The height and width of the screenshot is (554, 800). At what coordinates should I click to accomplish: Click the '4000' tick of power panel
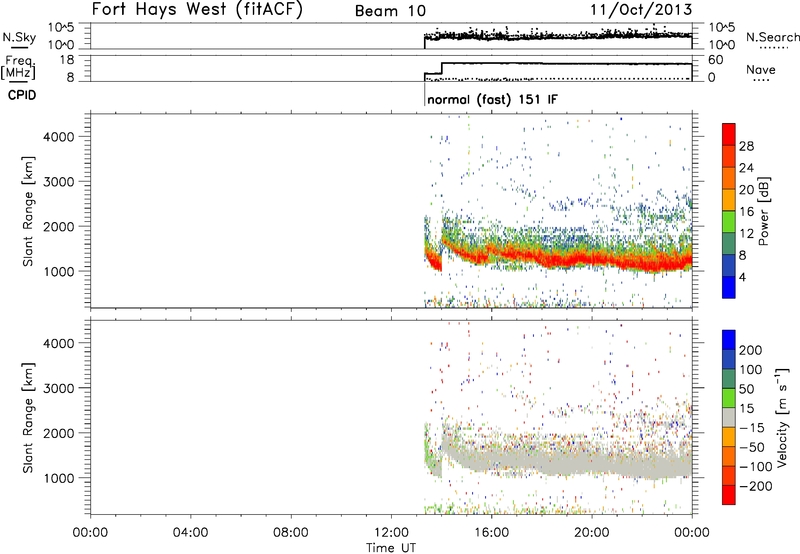[x=59, y=137]
